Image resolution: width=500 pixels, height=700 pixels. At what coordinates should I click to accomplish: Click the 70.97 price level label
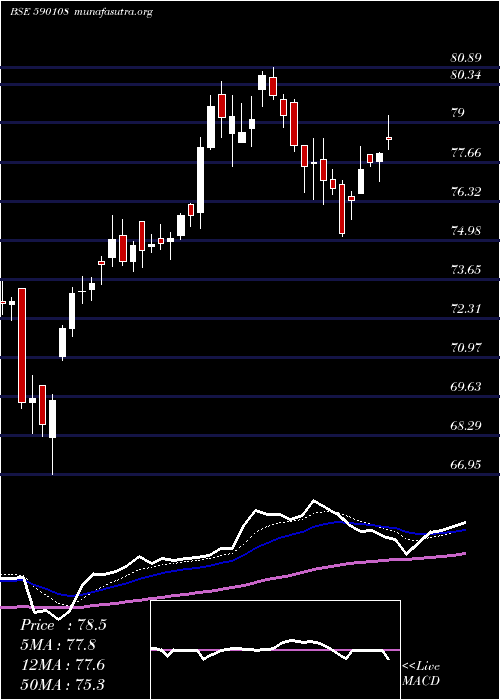click(x=466, y=347)
